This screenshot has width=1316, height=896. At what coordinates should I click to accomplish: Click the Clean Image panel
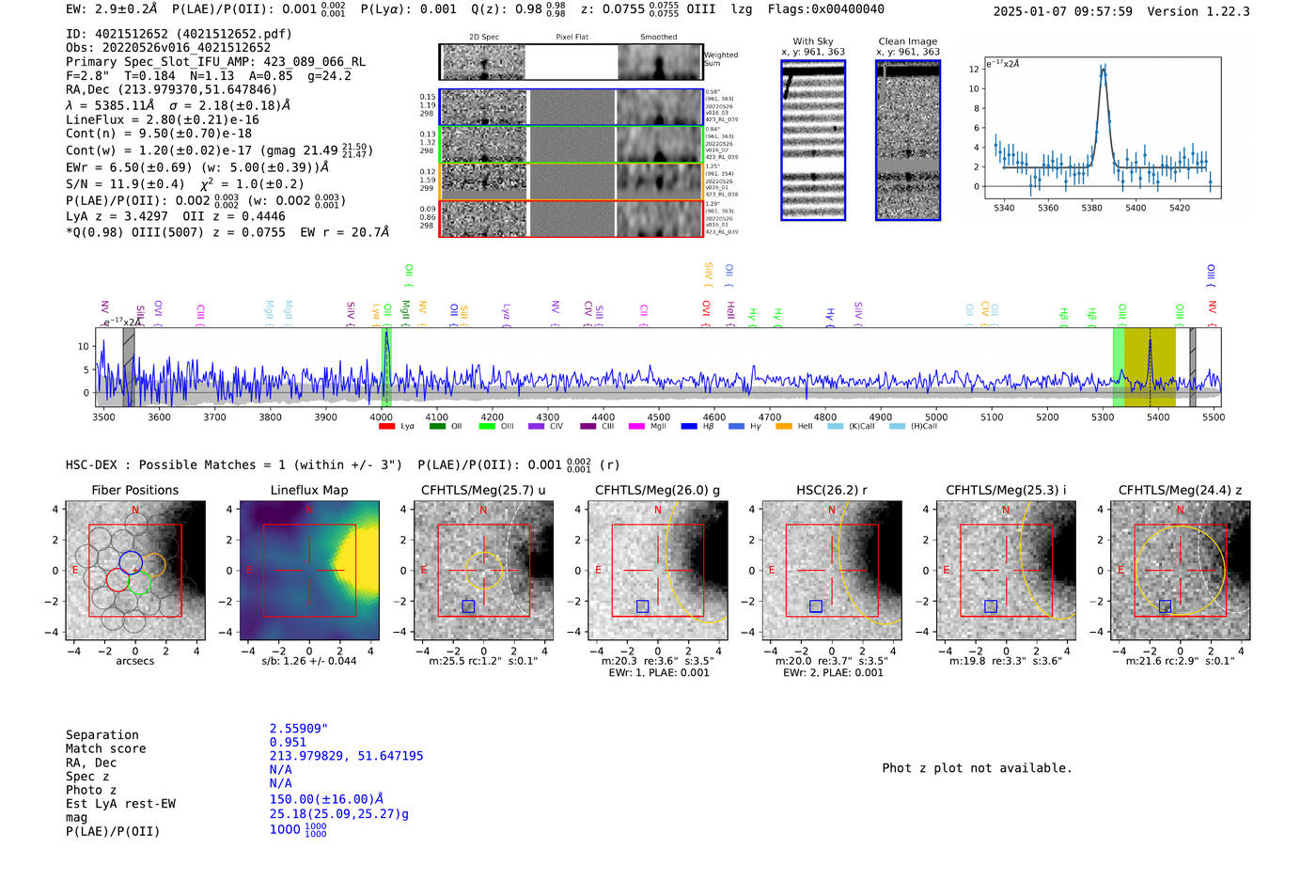[x=908, y=140]
